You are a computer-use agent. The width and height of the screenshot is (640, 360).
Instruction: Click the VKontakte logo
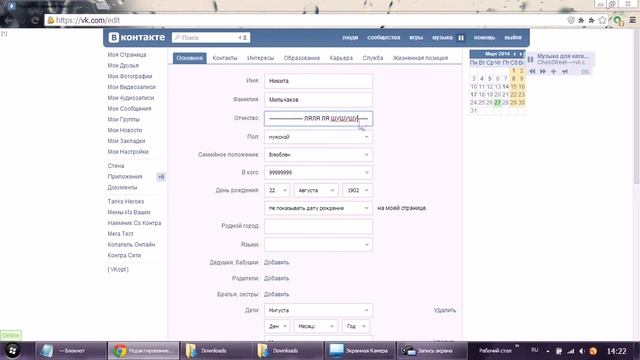tap(137, 37)
